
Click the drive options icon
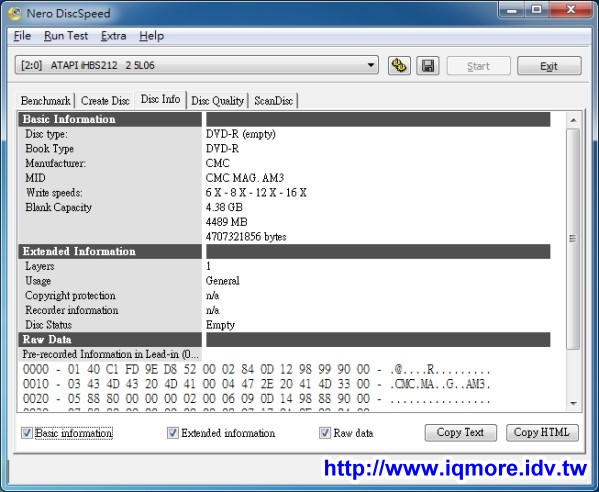pos(399,66)
